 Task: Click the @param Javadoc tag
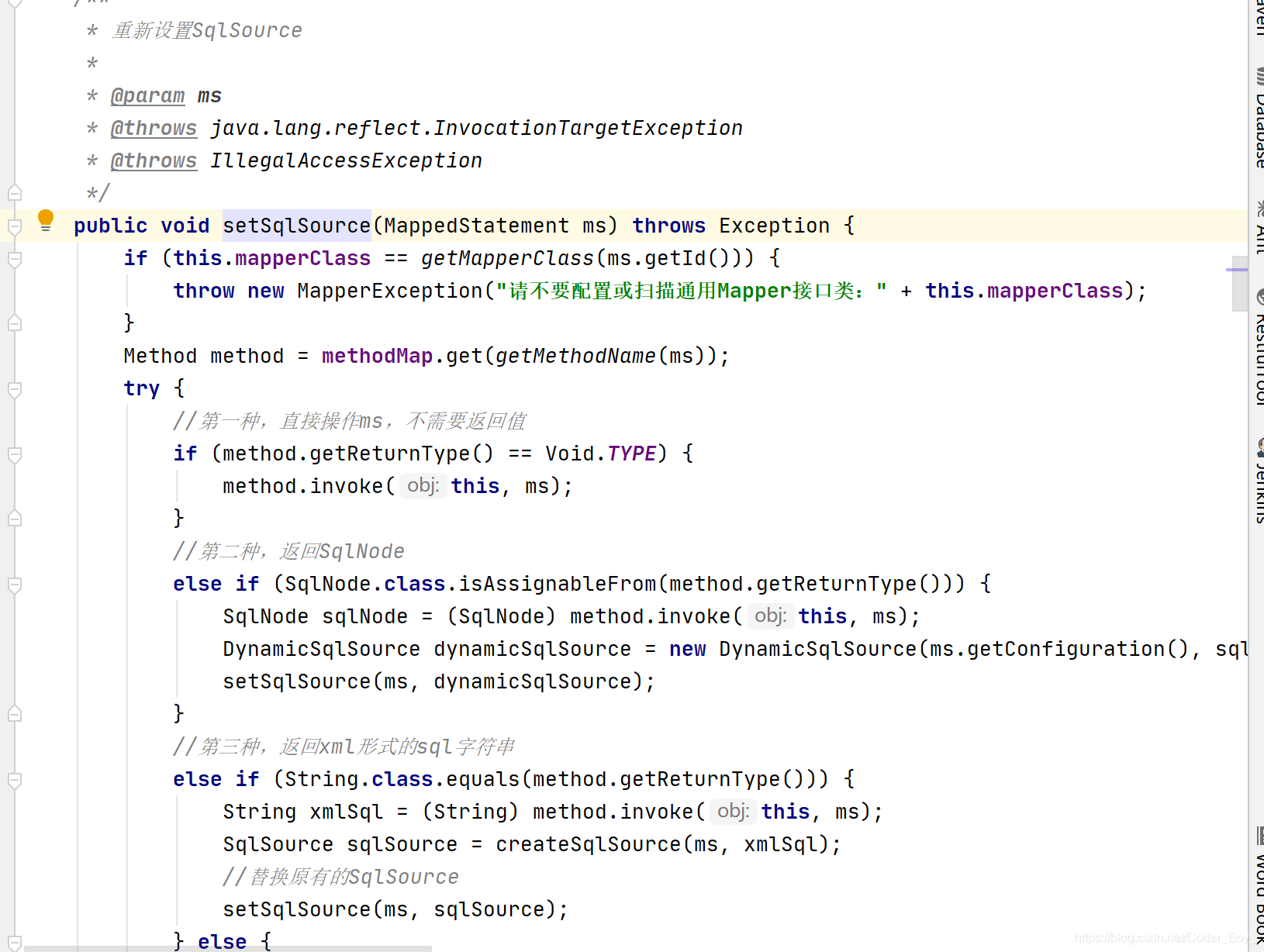(x=147, y=95)
